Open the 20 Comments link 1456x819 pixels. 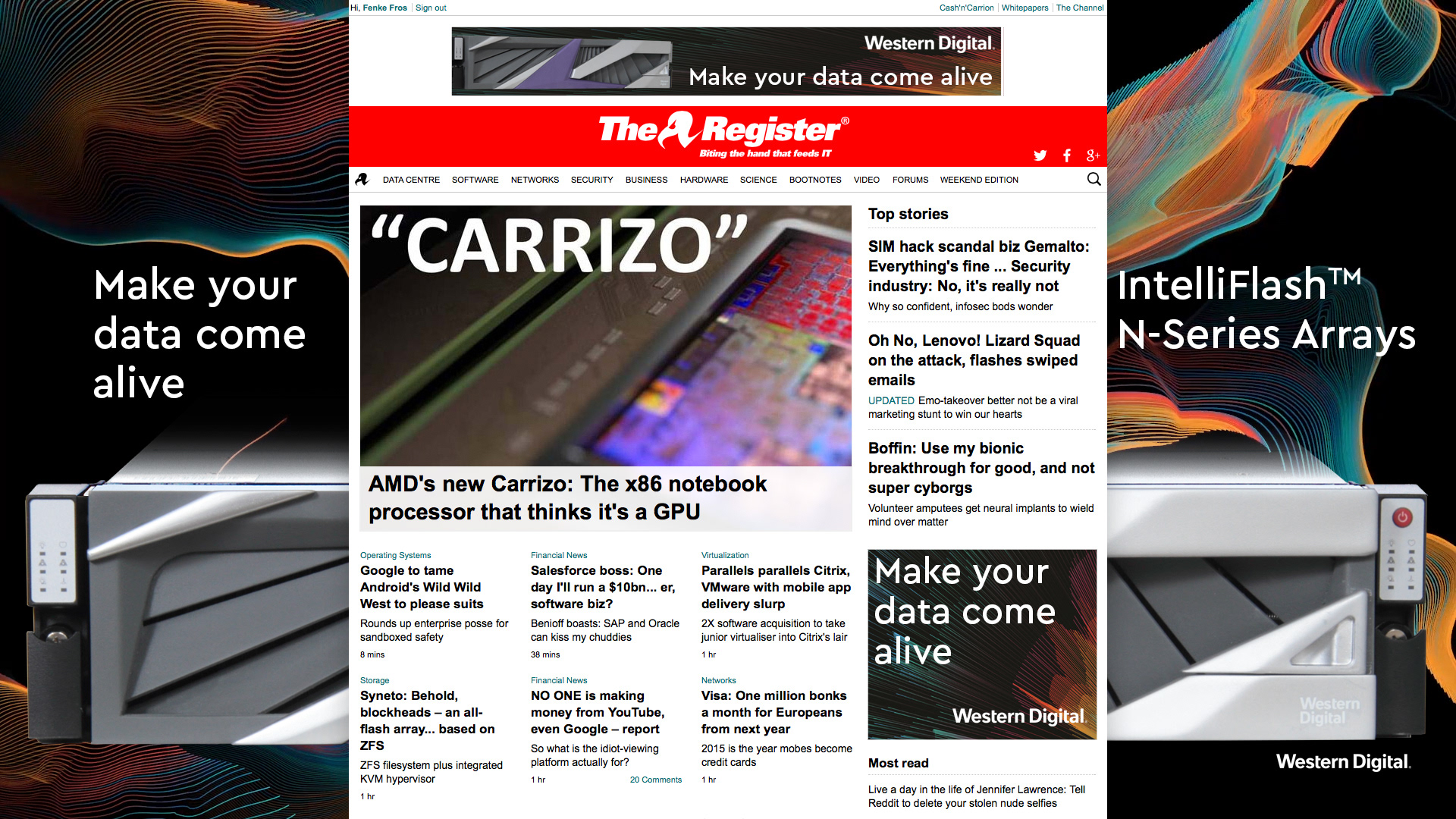pos(655,780)
